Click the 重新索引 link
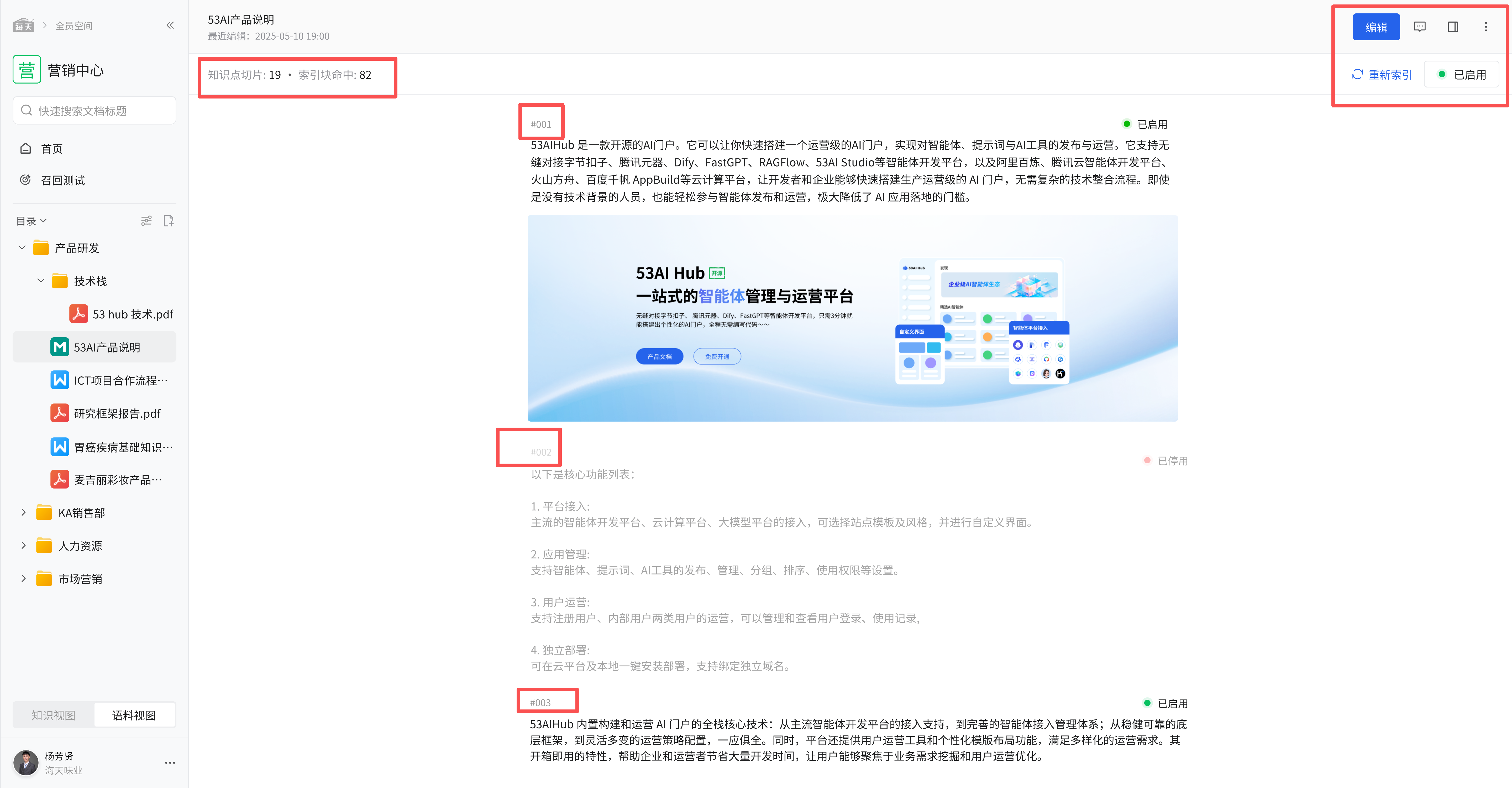This screenshot has width=1512, height=788. click(x=1382, y=75)
